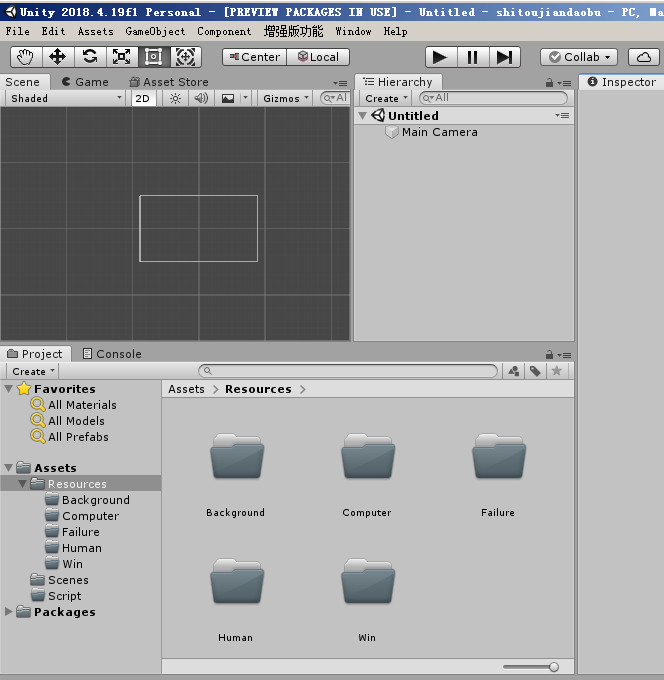The image size is (664, 680).
Task: Select Script folder in tree
Action: coord(81,596)
